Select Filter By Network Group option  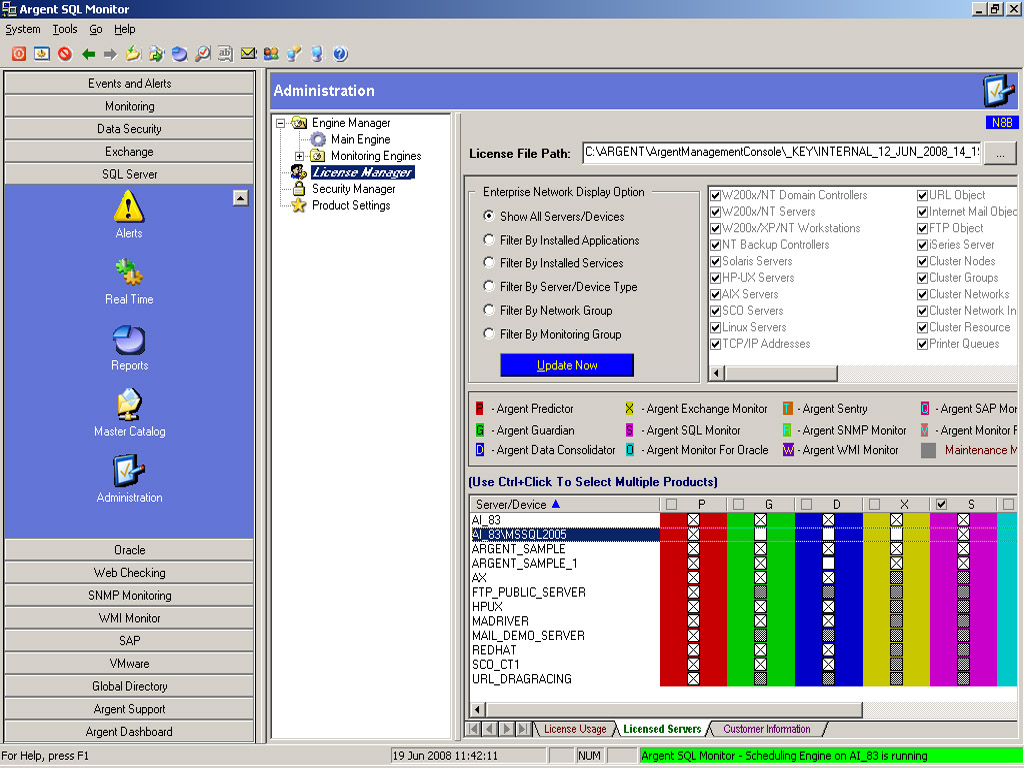488,310
